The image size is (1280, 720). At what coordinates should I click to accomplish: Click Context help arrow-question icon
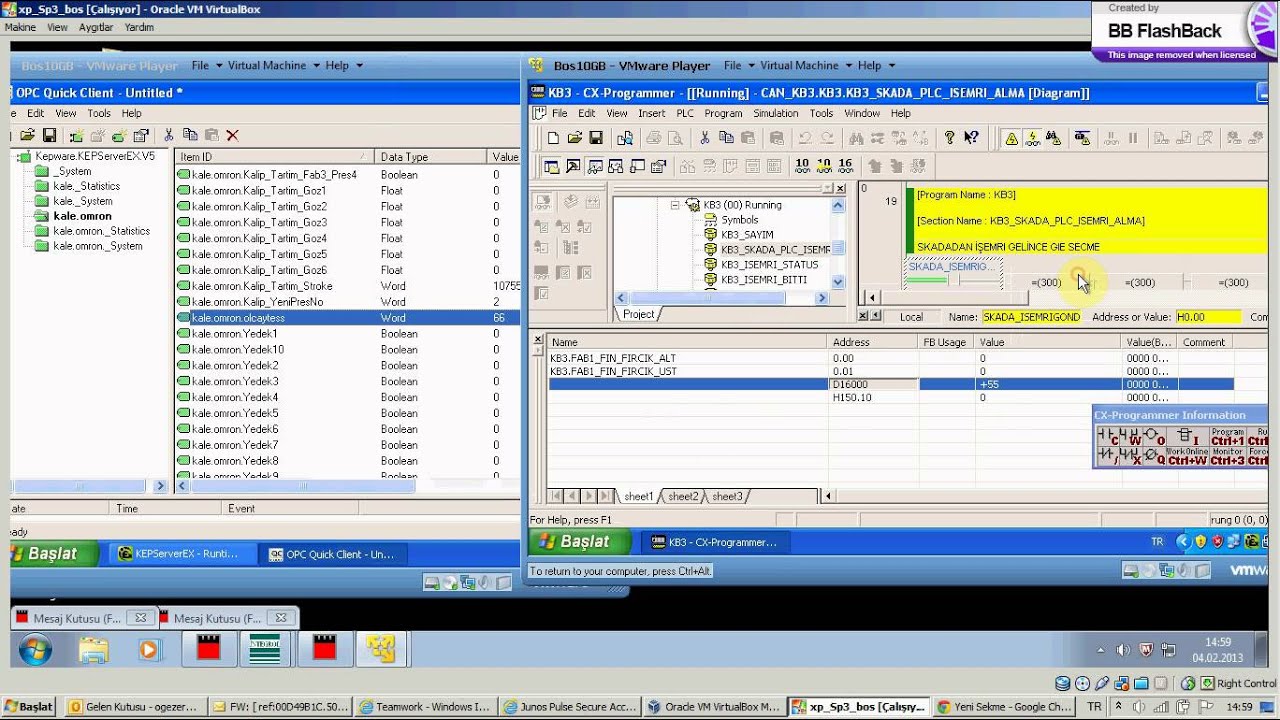(971, 138)
